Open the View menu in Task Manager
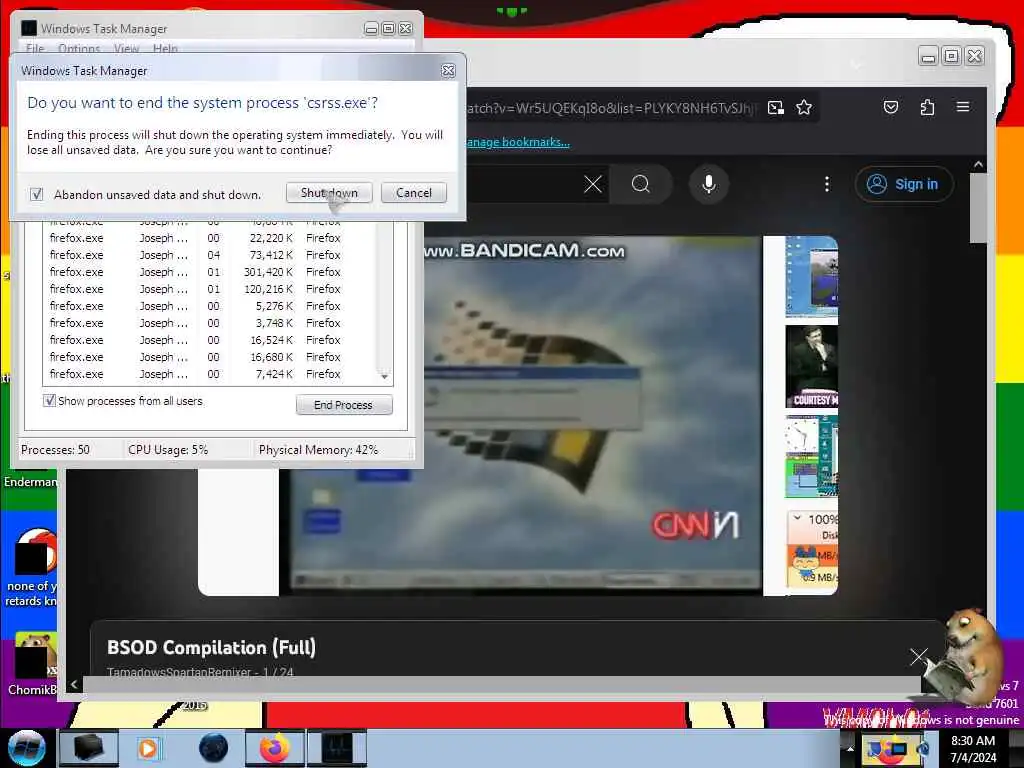The width and height of the screenshot is (1024, 768). (x=126, y=48)
